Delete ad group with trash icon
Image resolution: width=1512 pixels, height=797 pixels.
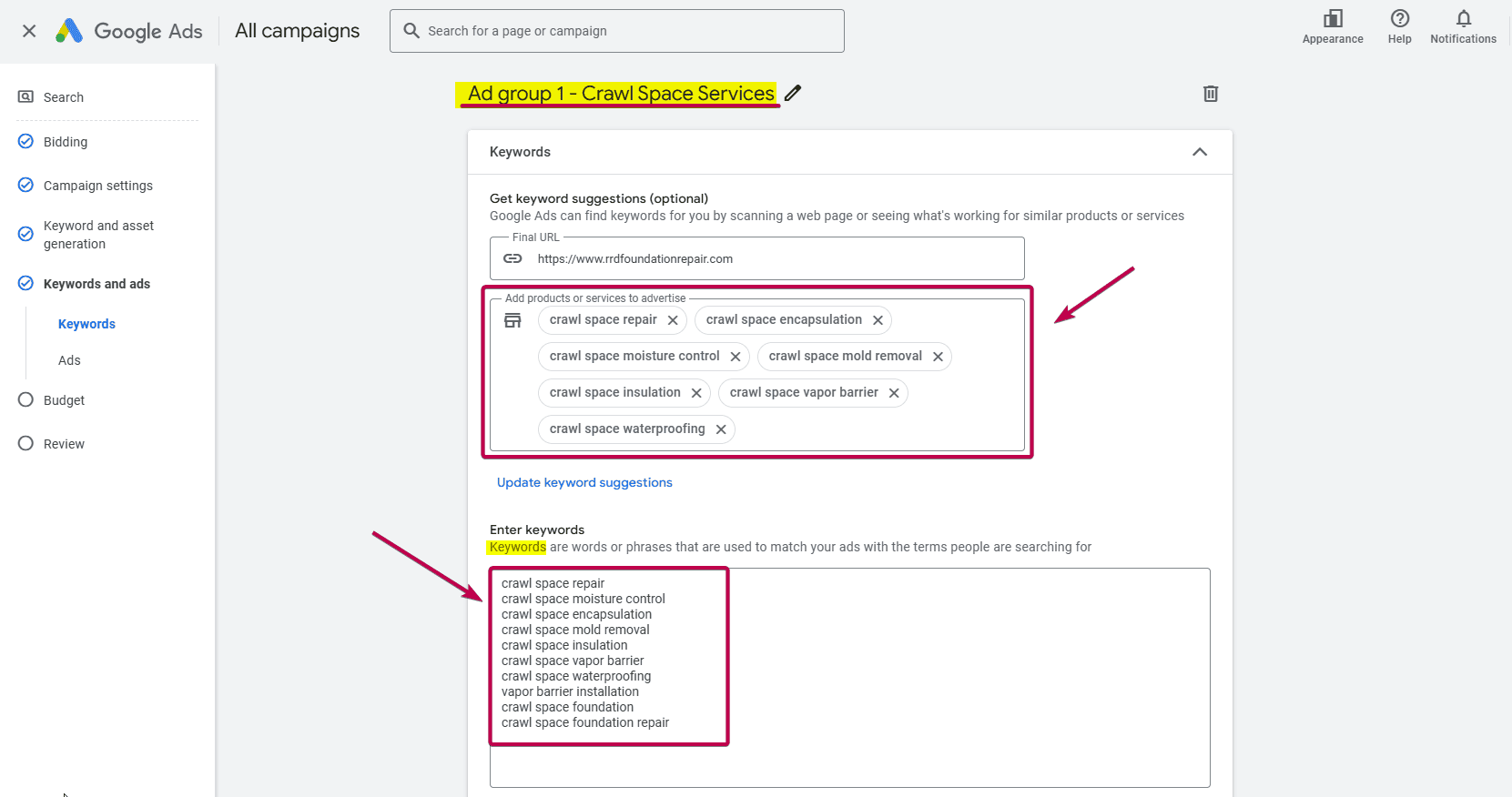pos(1210,94)
